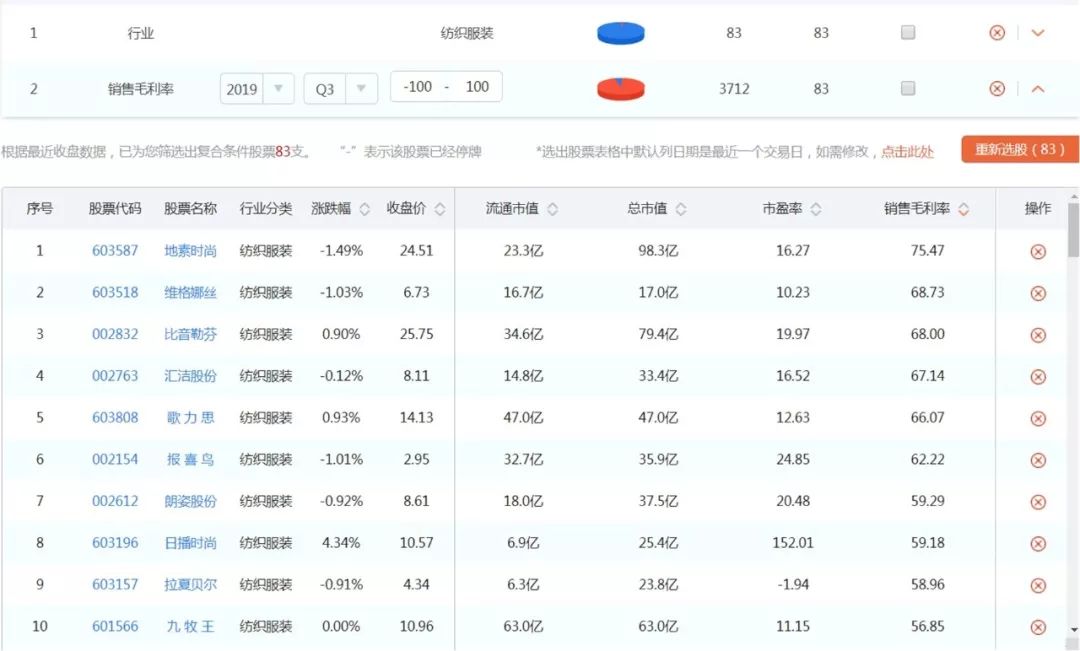Open stock name 拉夏贝尔
The width and height of the screenshot is (1080, 651).
[x=190, y=584]
